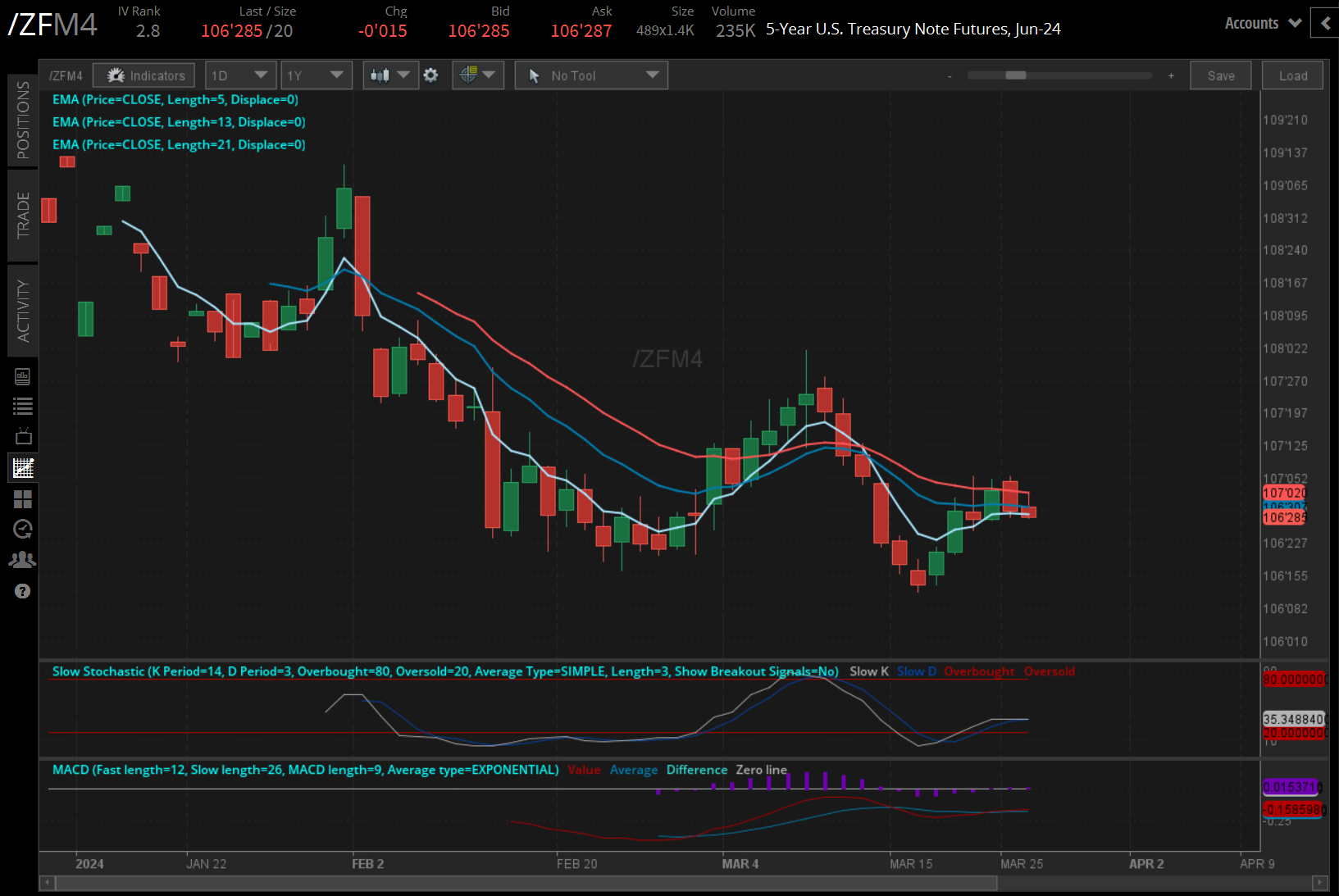Switch to the ACTIVITY tab

coord(23,311)
